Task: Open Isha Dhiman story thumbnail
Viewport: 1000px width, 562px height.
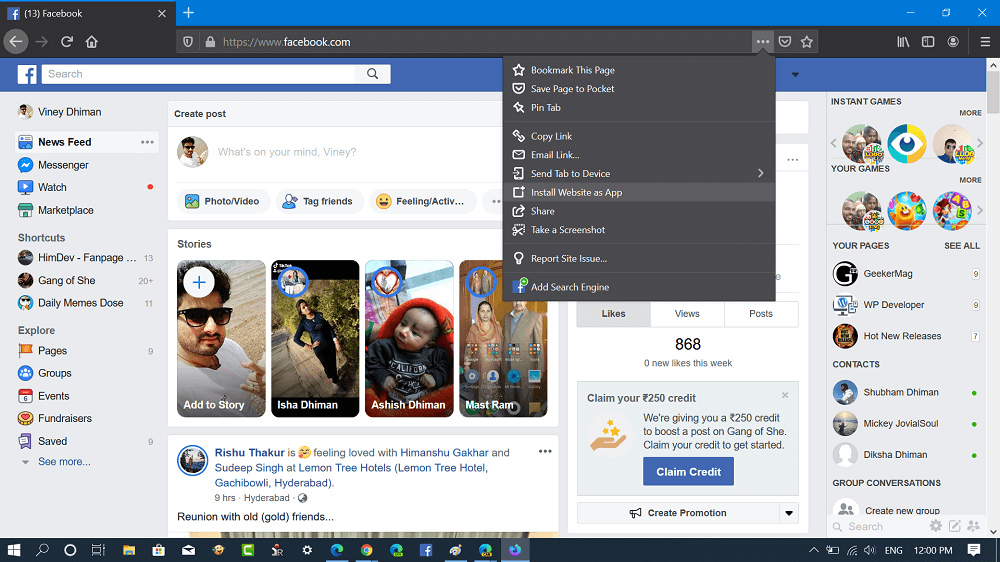Action: point(315,339)
